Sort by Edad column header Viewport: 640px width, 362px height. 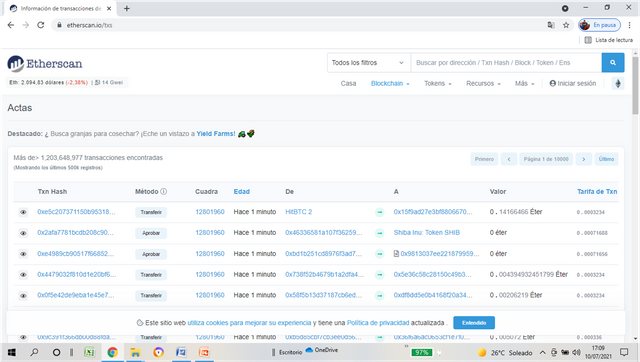pyautogui.click(x=242, y=191)
